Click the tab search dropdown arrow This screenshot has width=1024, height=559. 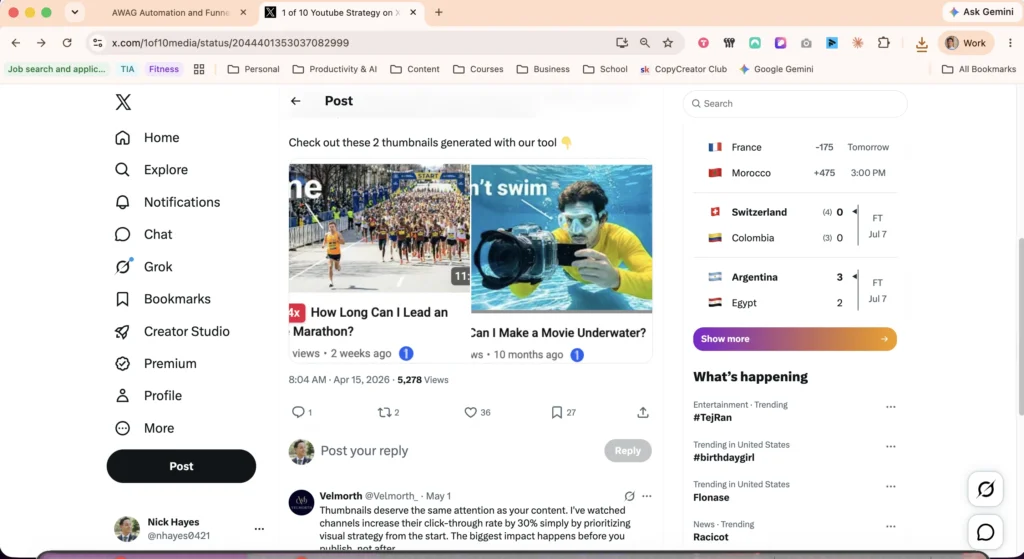74,12
